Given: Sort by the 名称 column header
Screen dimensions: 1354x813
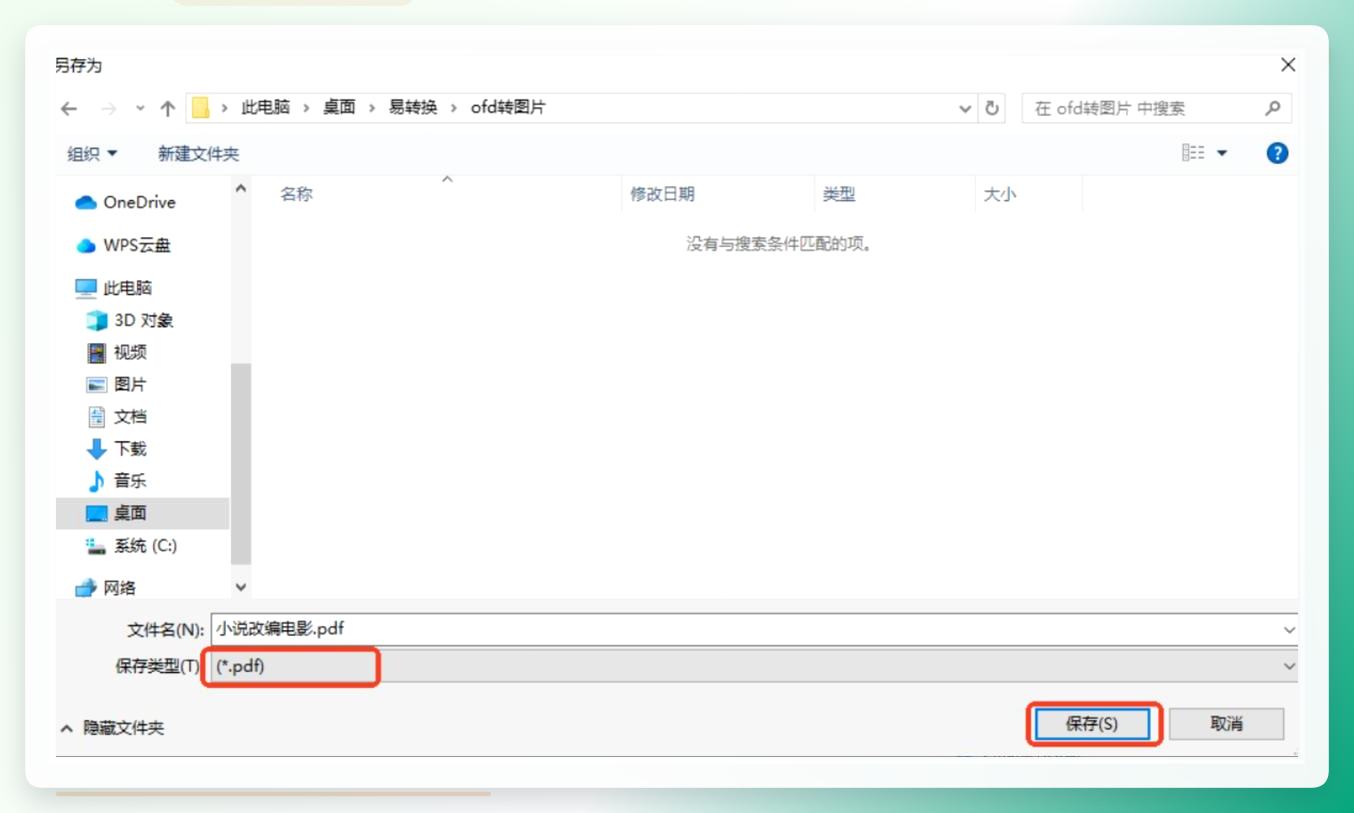Looking at the screenshot, I should [x=297, y=194].
